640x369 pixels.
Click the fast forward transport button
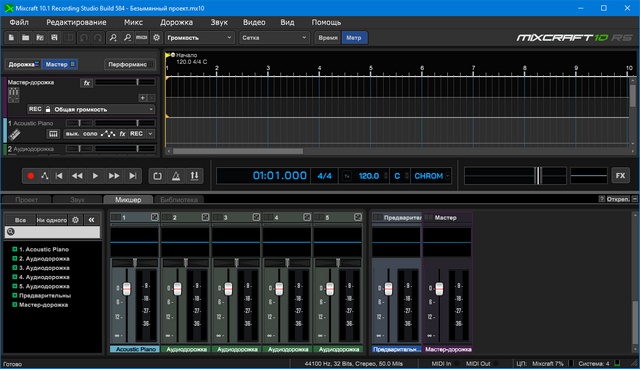pyautogui.click(x=114, y=176)
